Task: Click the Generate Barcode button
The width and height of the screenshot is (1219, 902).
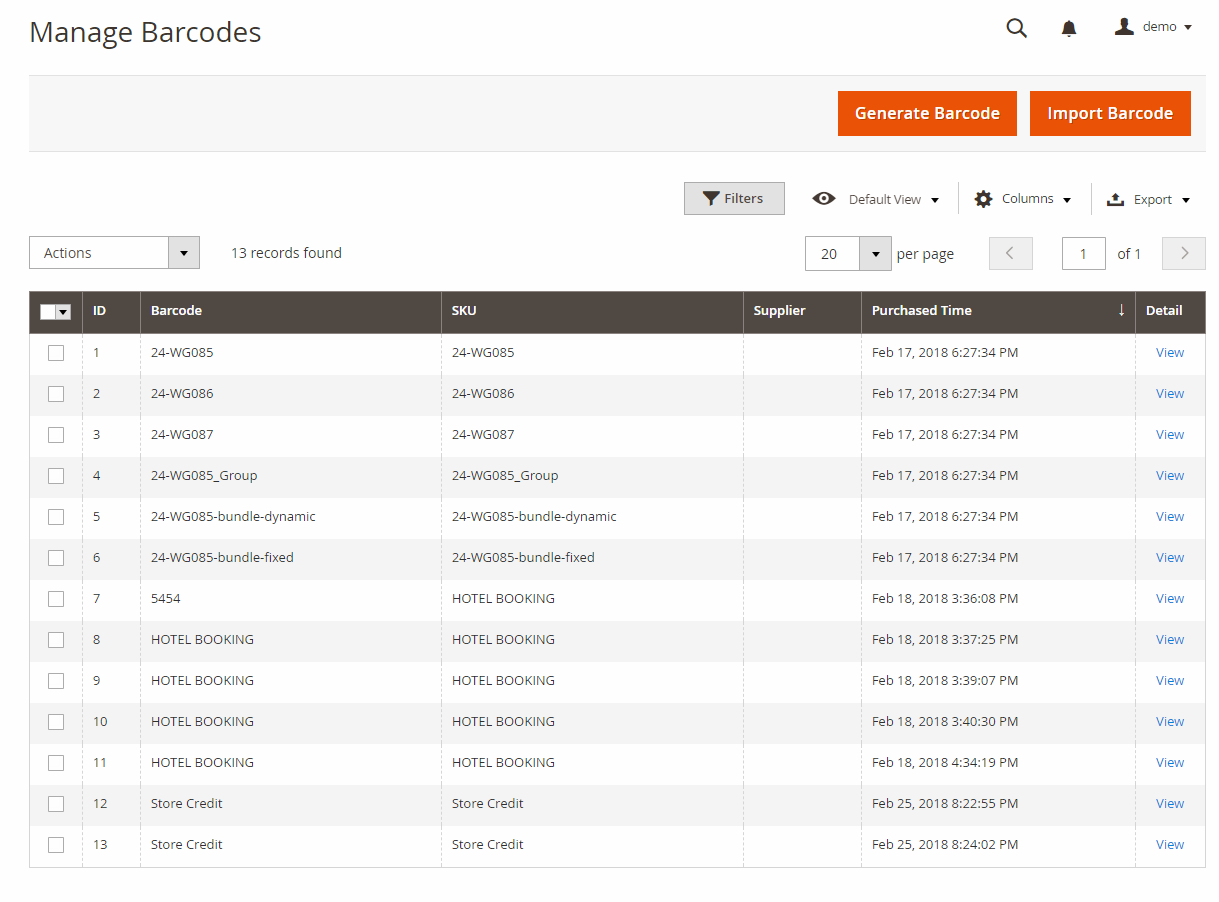Action: pos(927,113)
